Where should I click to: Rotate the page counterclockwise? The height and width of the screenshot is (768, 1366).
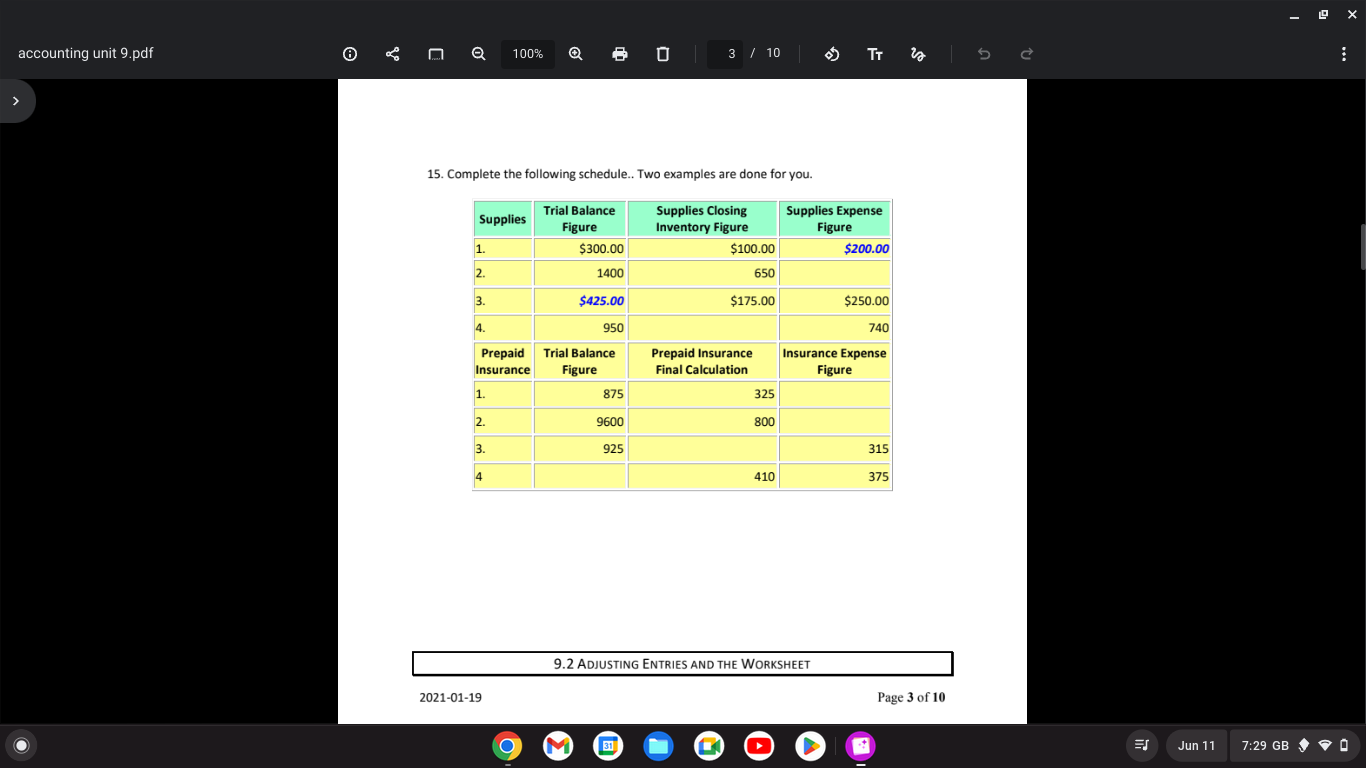(831, 53)
